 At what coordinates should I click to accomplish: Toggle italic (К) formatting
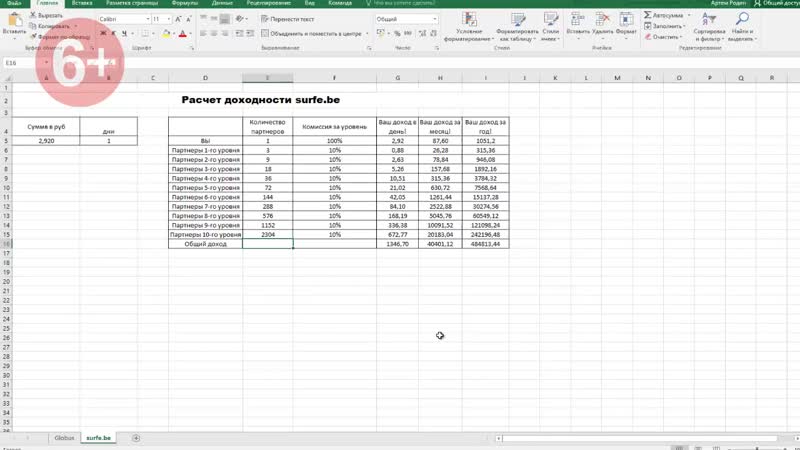pos(113,34)
